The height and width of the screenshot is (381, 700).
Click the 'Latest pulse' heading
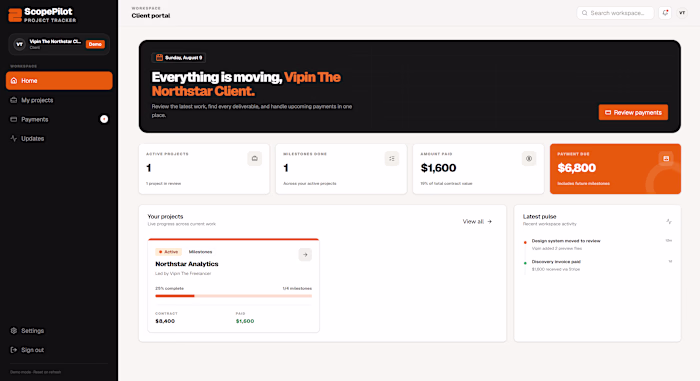point(539,216)
